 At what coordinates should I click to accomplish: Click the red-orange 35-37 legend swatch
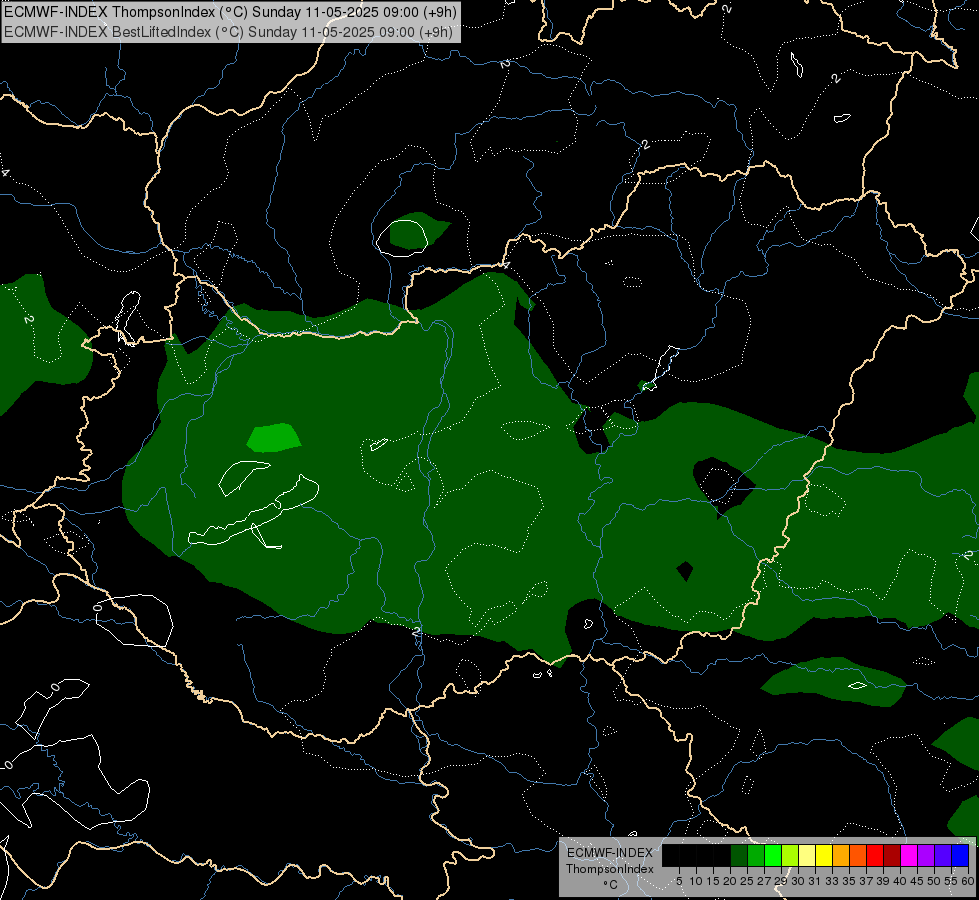(858, 855)
